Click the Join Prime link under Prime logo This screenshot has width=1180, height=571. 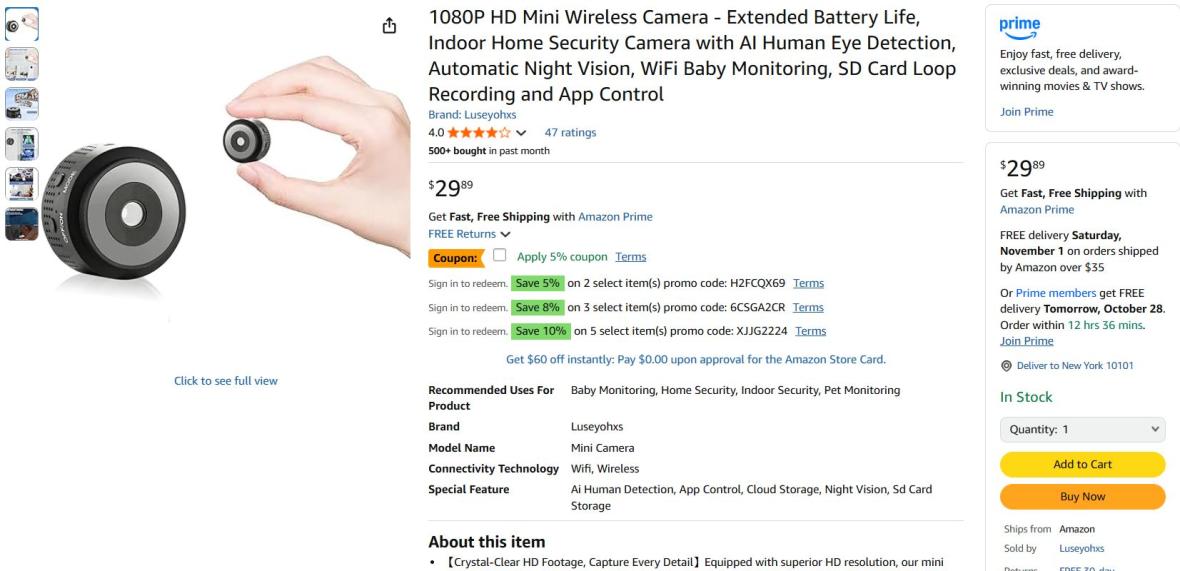coord(1026,112)
